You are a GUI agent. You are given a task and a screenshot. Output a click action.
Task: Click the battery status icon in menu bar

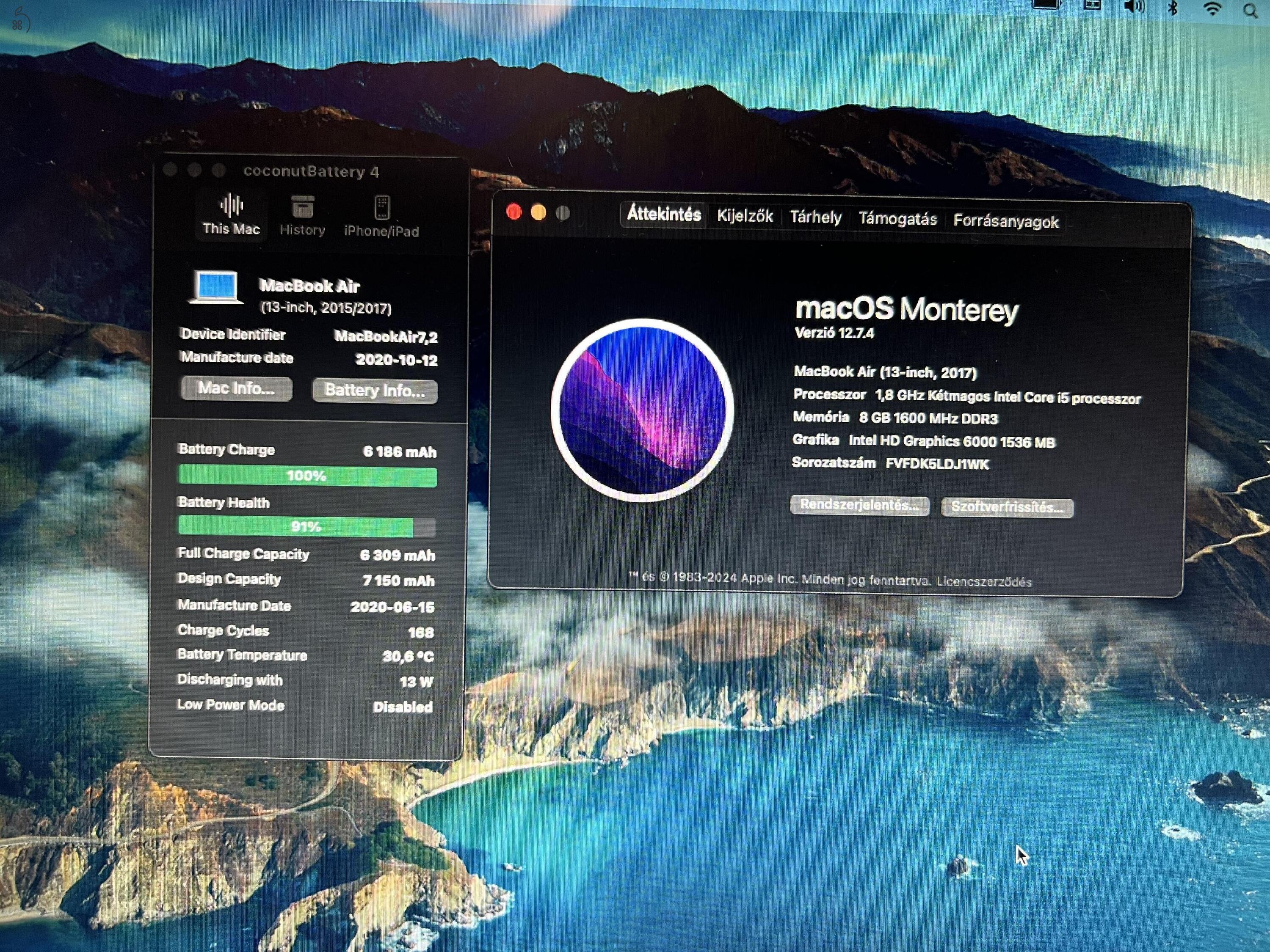[x=1046, y=5]
